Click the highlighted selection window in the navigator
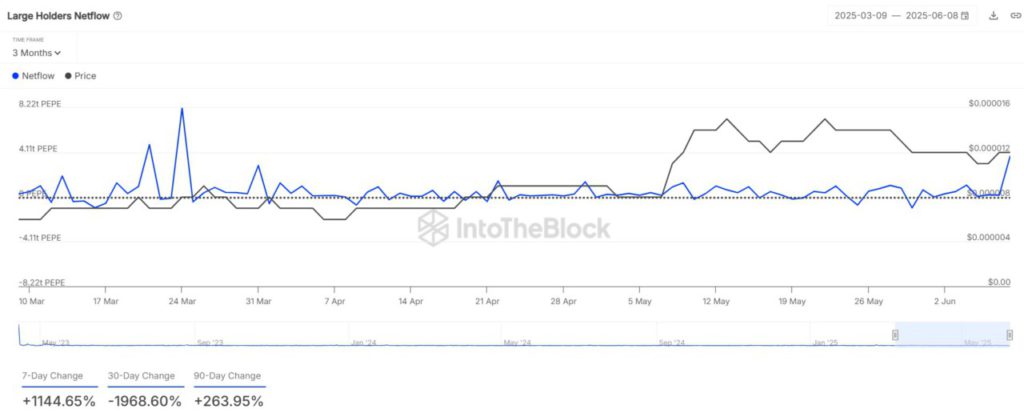Screen dimensions: 1024x413 coord(952,334)
